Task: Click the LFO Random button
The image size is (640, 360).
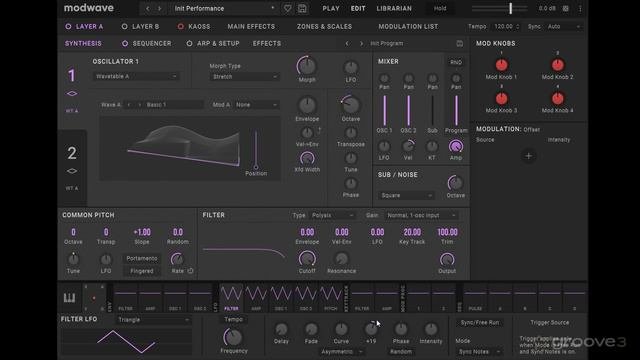Action: point(401,351)
